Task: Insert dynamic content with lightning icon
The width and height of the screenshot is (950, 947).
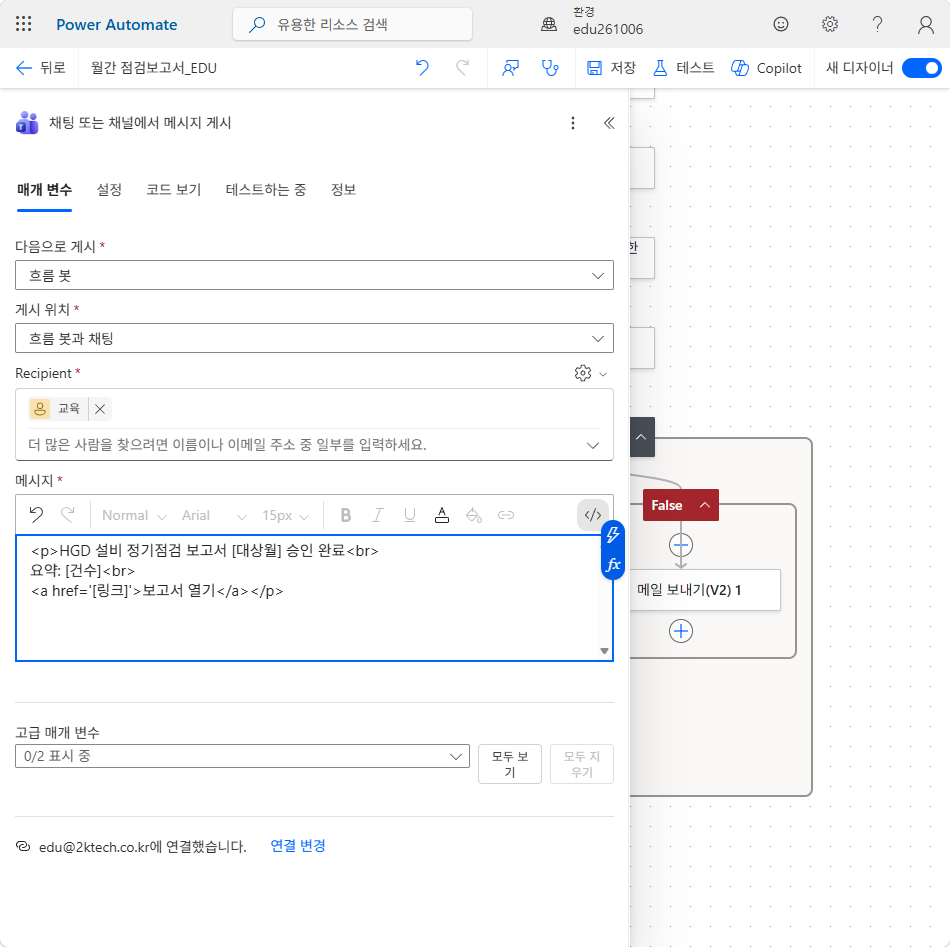Action: pos(613,535)
